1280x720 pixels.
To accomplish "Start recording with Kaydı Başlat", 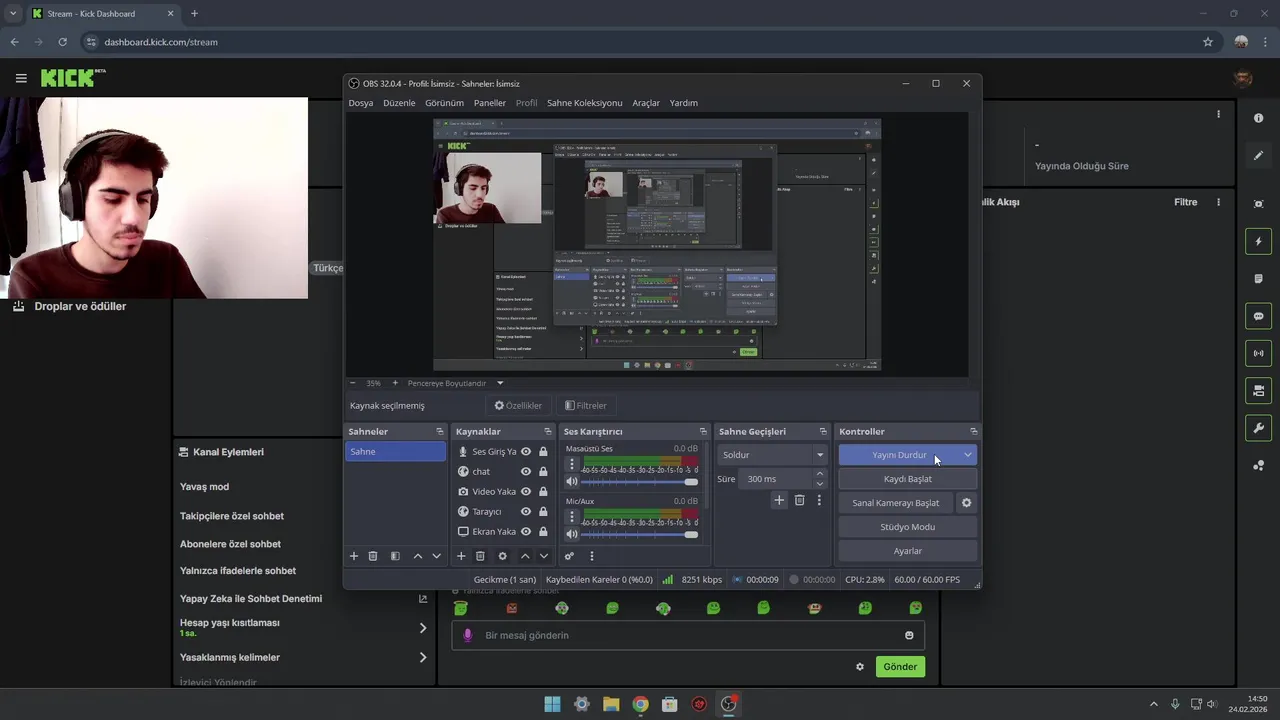I will point(908,479).
